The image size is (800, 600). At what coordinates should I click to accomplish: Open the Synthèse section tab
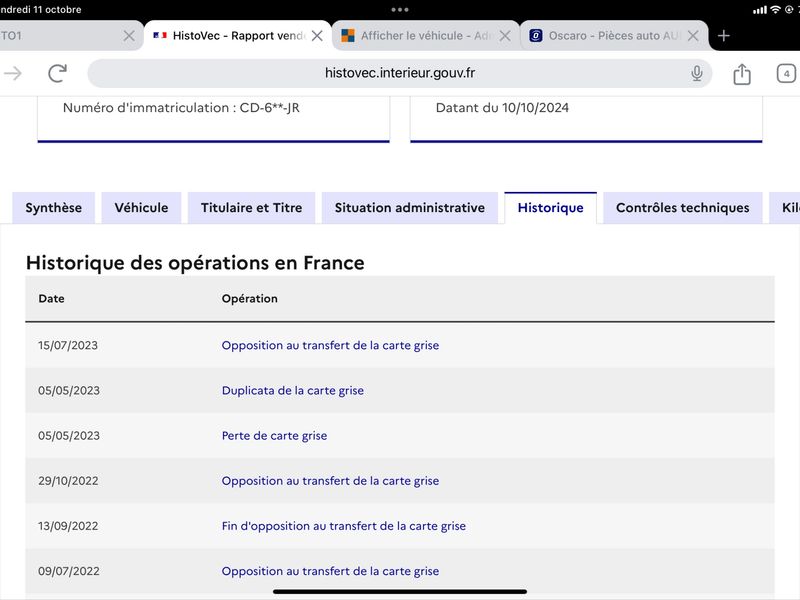(54, 208)
